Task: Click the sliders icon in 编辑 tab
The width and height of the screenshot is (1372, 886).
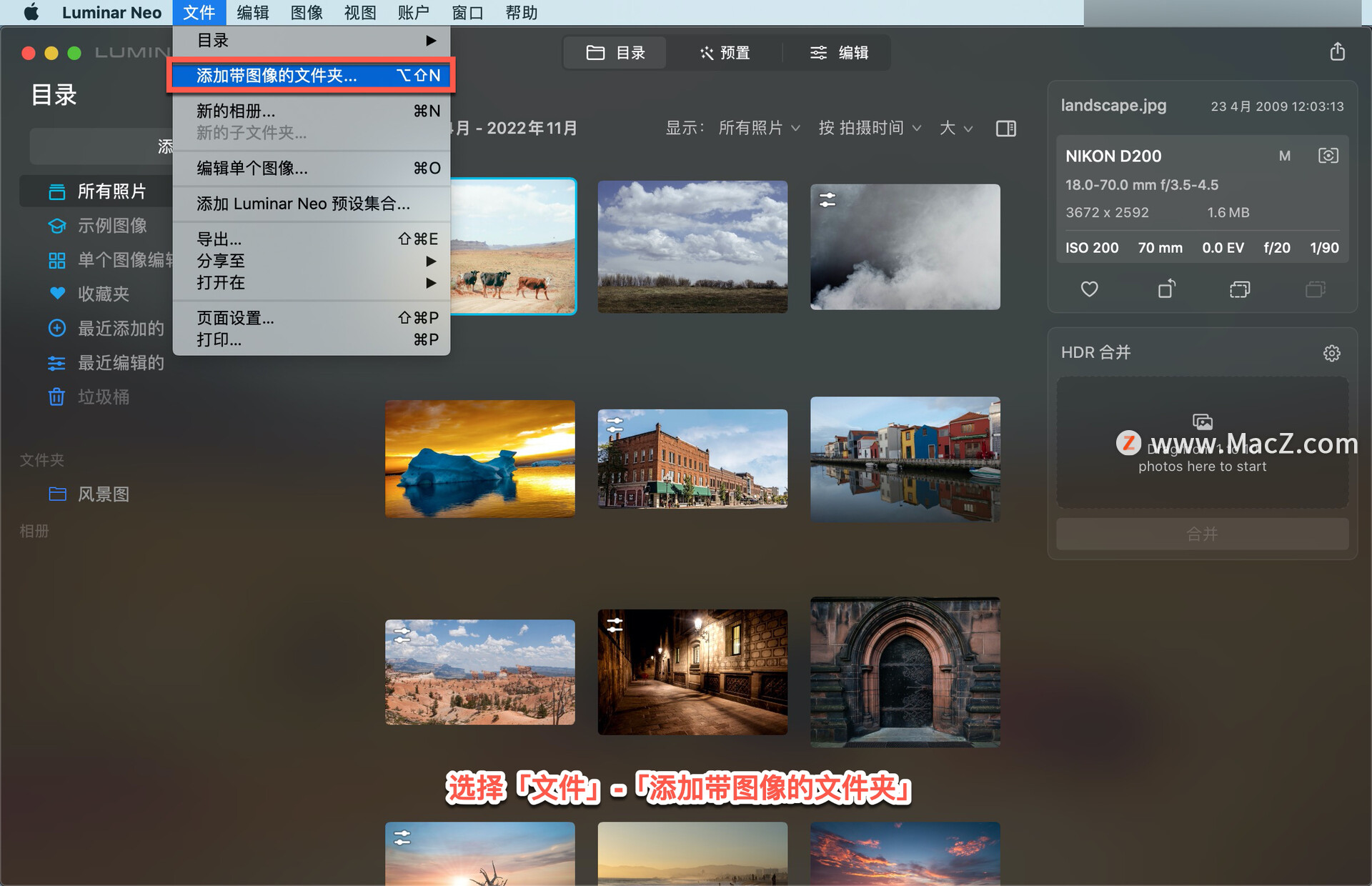Action: tap(818, 52)
